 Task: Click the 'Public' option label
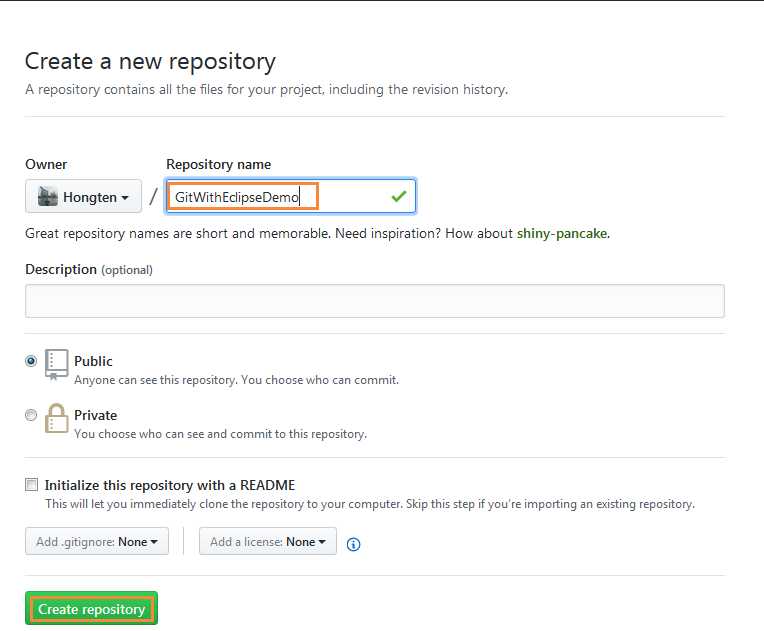93,361
